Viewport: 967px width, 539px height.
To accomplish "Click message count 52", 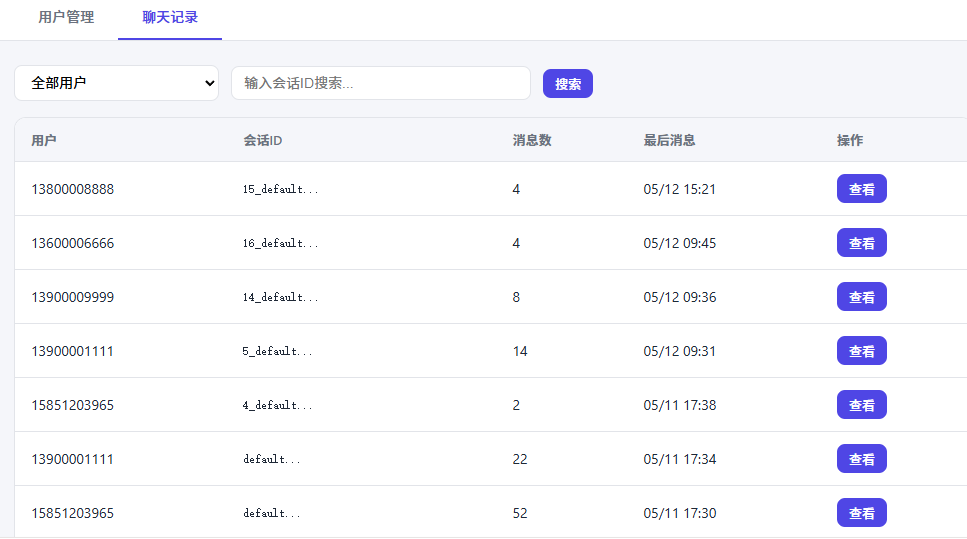I will 520,513.
